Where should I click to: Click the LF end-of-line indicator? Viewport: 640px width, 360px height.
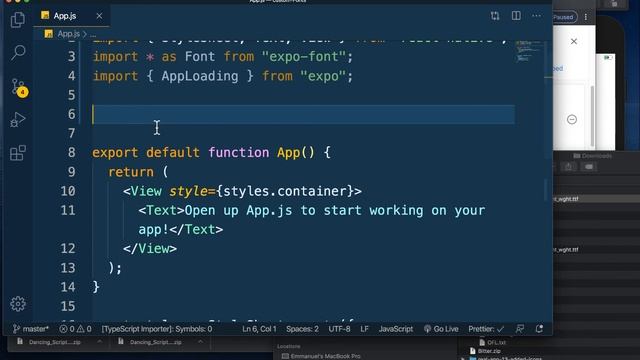[364, 329]
